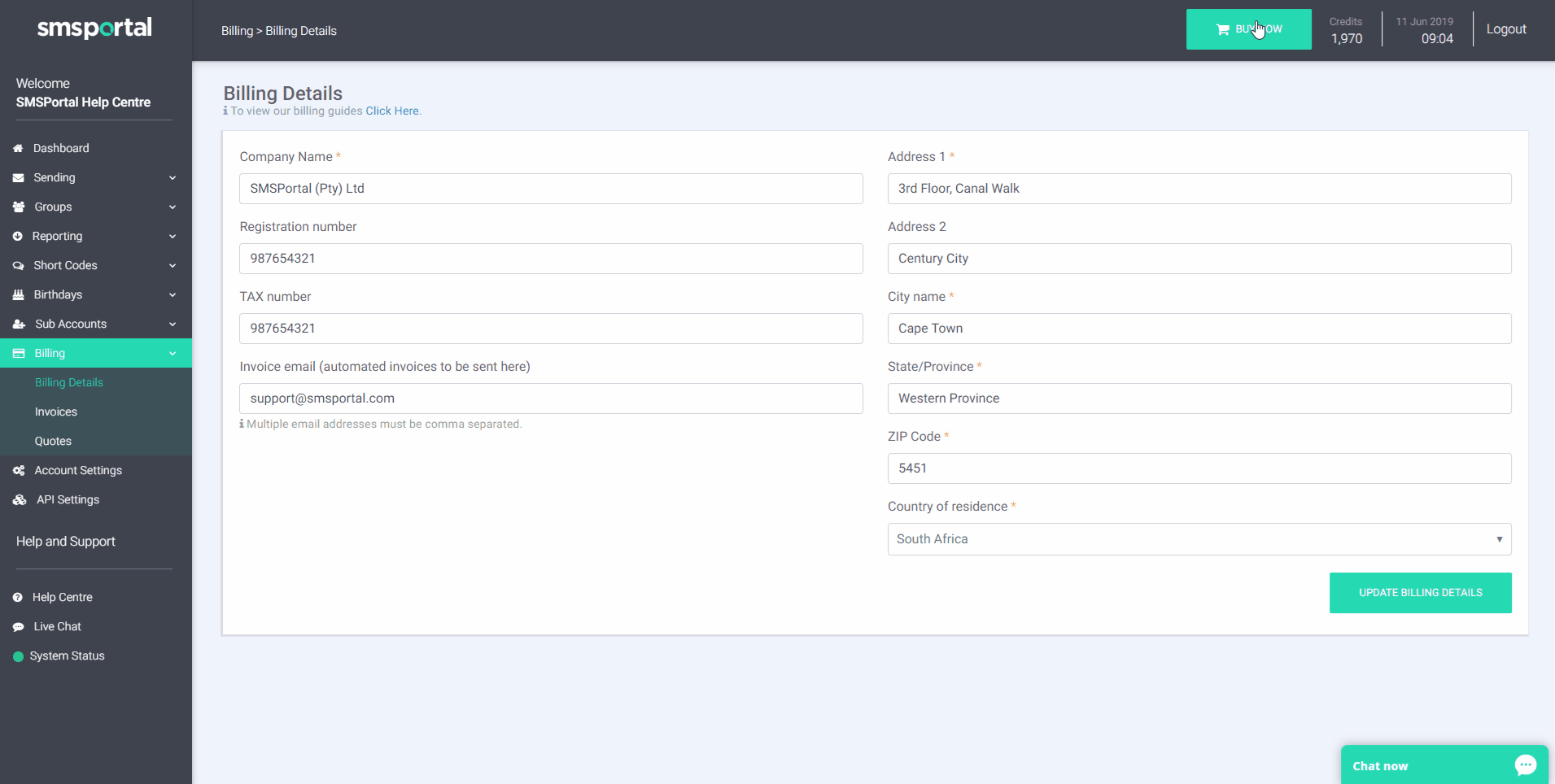Open the Dashboard via the home icon
Image resolution: width=1555 pixels, height=784 pixels.
tap(18, 148)
